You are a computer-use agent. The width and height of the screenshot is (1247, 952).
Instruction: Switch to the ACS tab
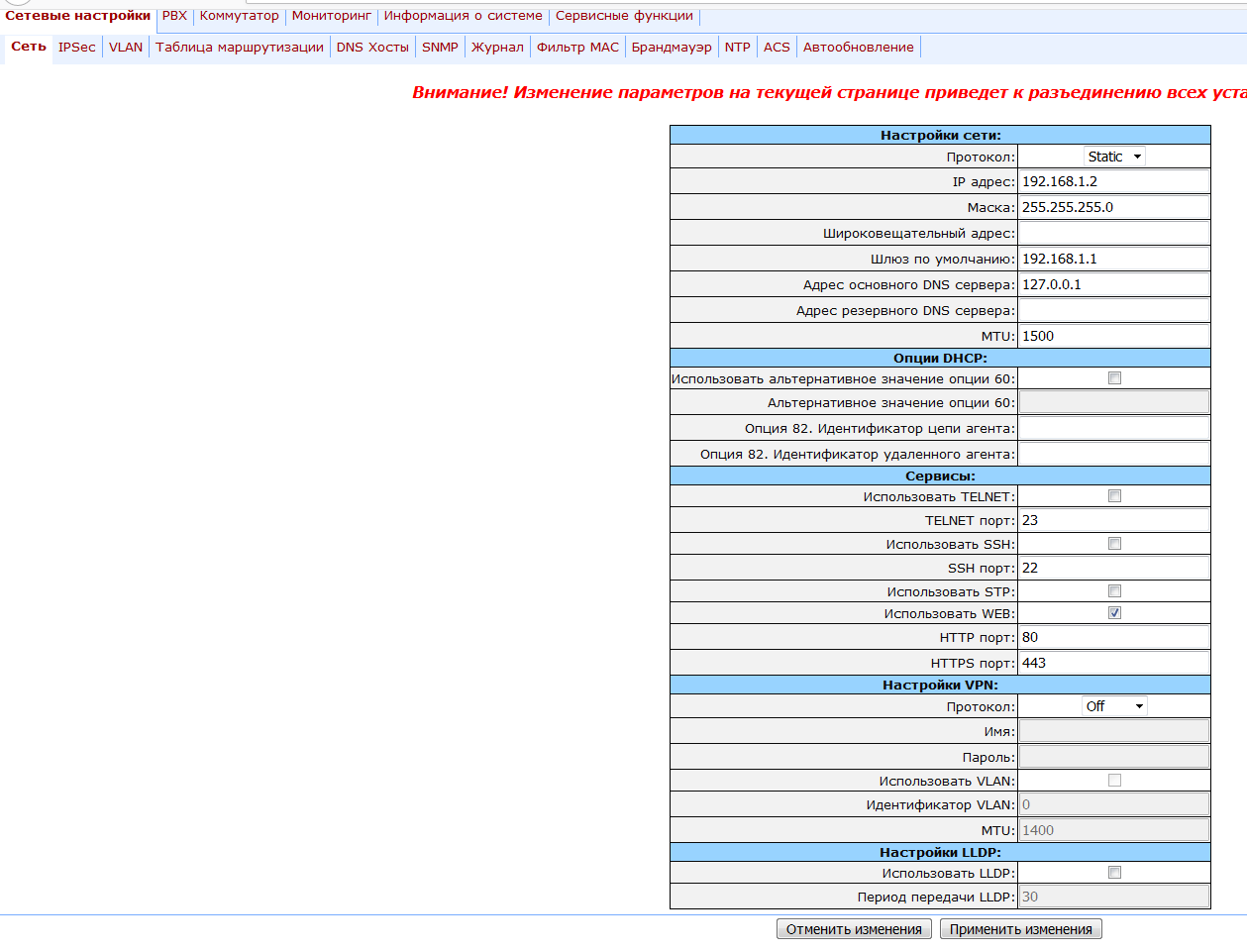pyautogui.click(x=777, y=47)
